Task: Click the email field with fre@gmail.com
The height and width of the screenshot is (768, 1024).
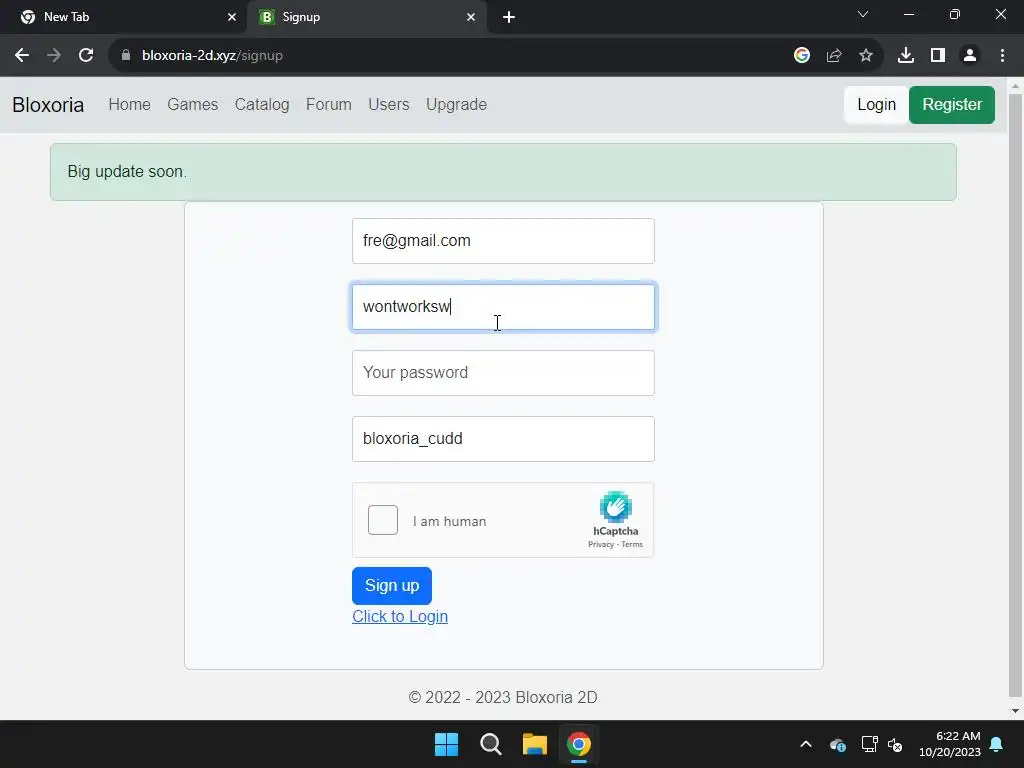Action: pos(504,241)
